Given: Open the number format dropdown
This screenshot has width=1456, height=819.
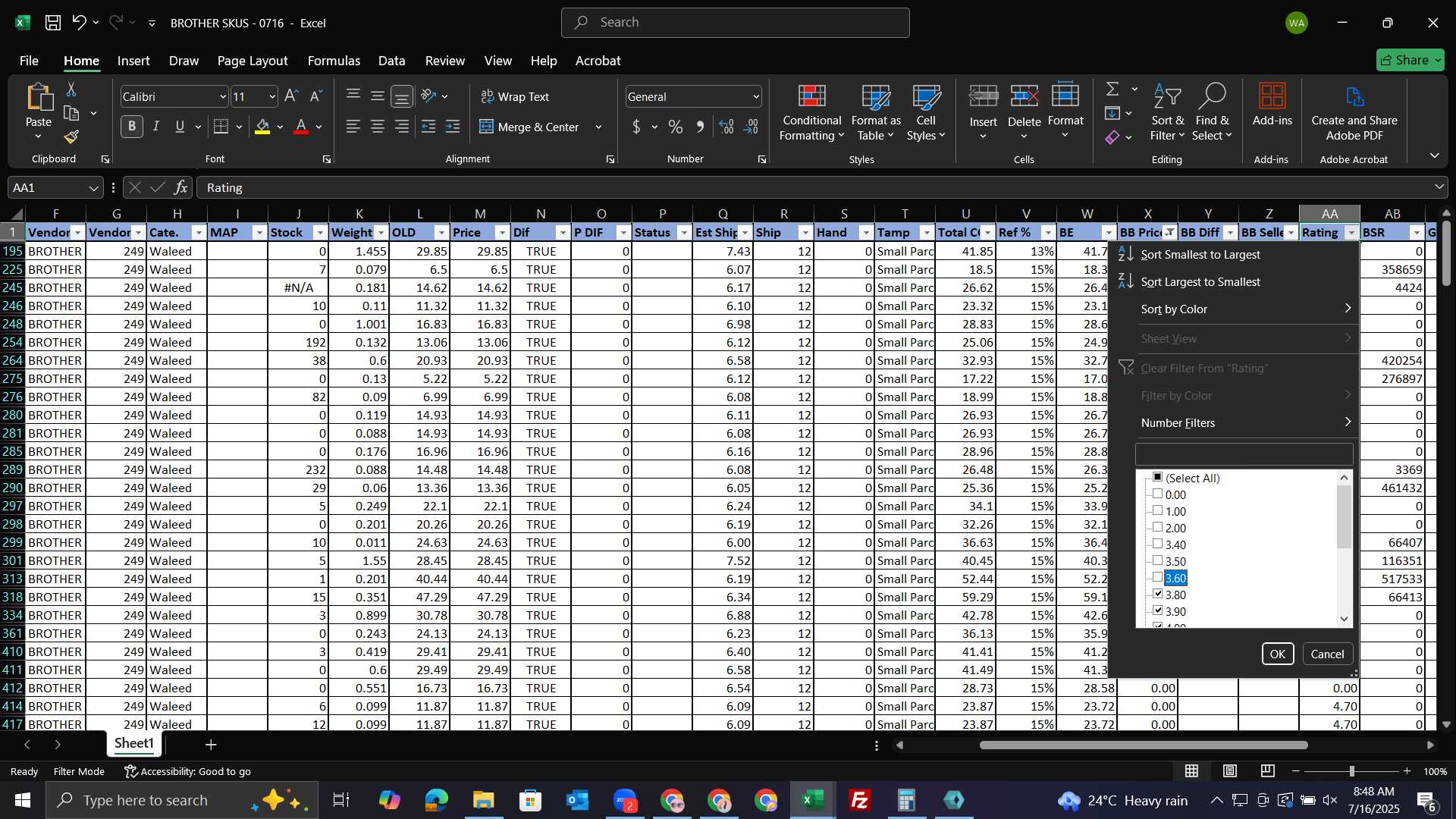Looking at the screenshot, I should (756, 96).
